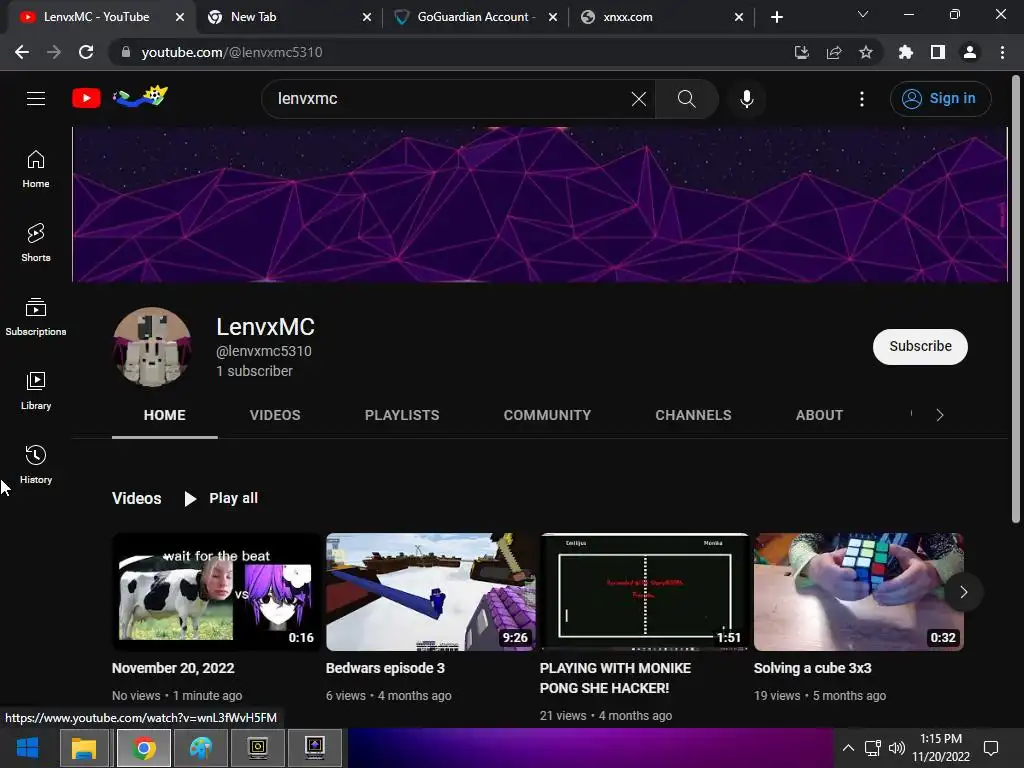The height and width of the screenshot is (768, 1024).
Task: Click the Pong game video thumbnail
Action: coord(645,592)
